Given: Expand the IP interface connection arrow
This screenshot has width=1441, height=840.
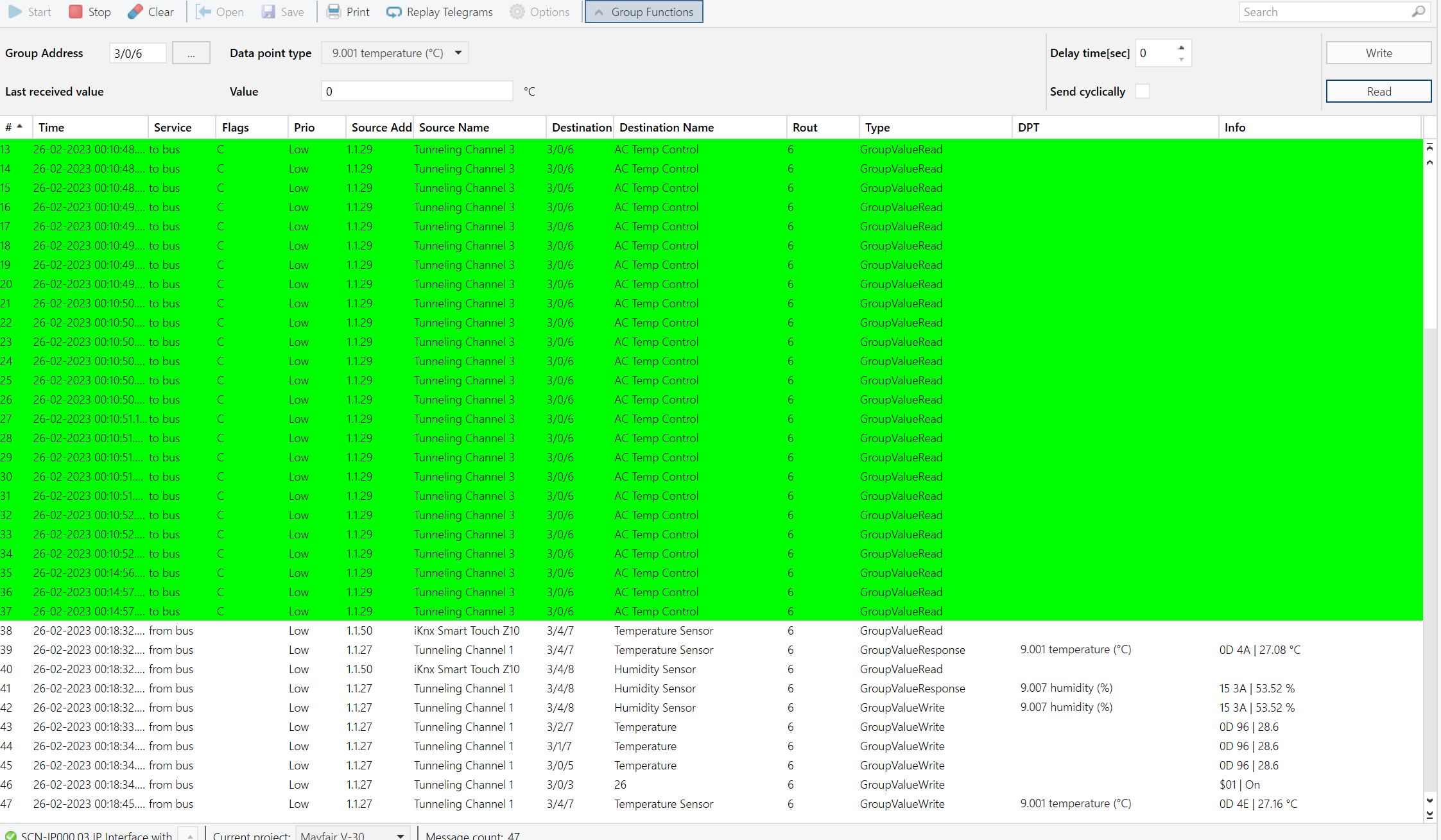Looking at the screenshot, I should 190,836.
